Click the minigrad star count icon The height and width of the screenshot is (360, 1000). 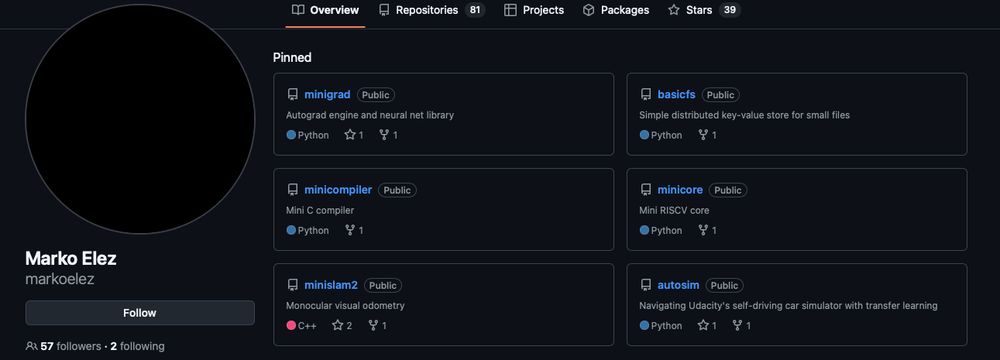coord(350,135)
